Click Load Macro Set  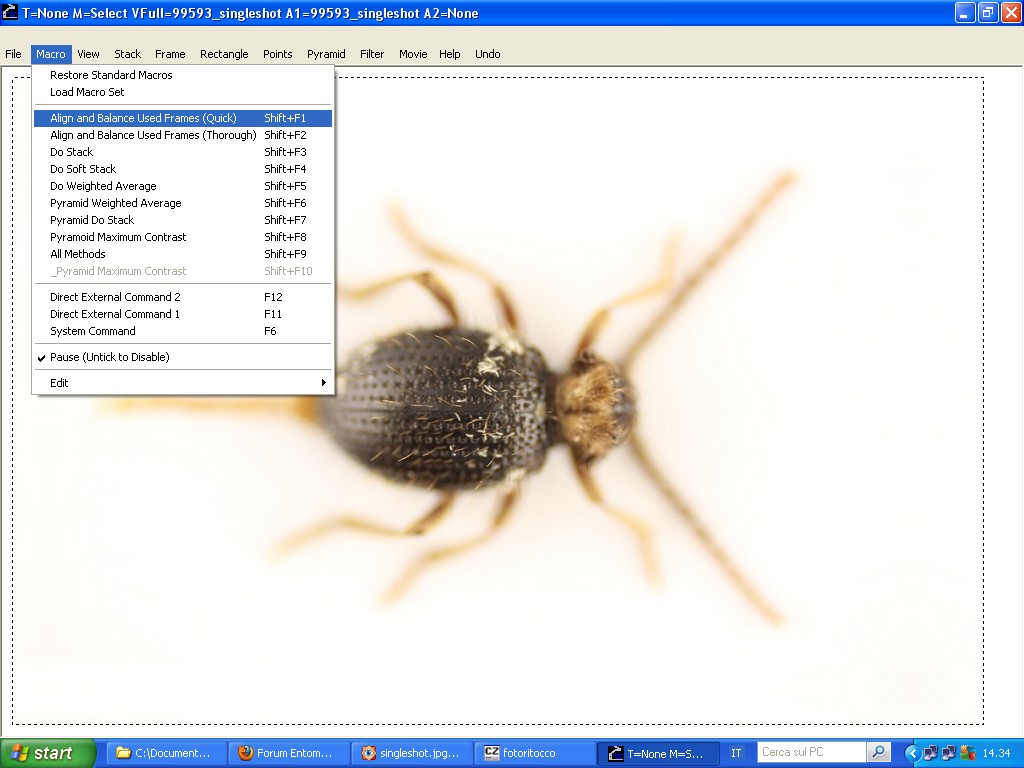pyautogui.click(x=87, y=92)
